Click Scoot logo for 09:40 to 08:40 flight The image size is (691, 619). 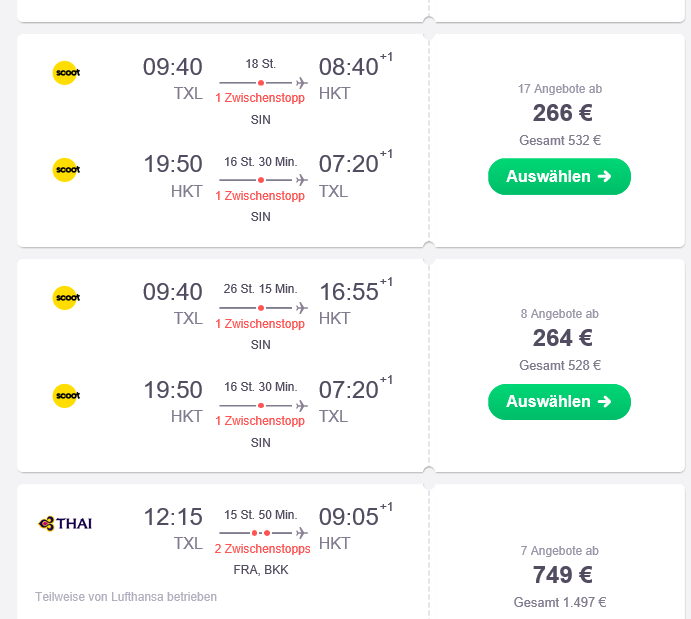click(x=67, y=73)
